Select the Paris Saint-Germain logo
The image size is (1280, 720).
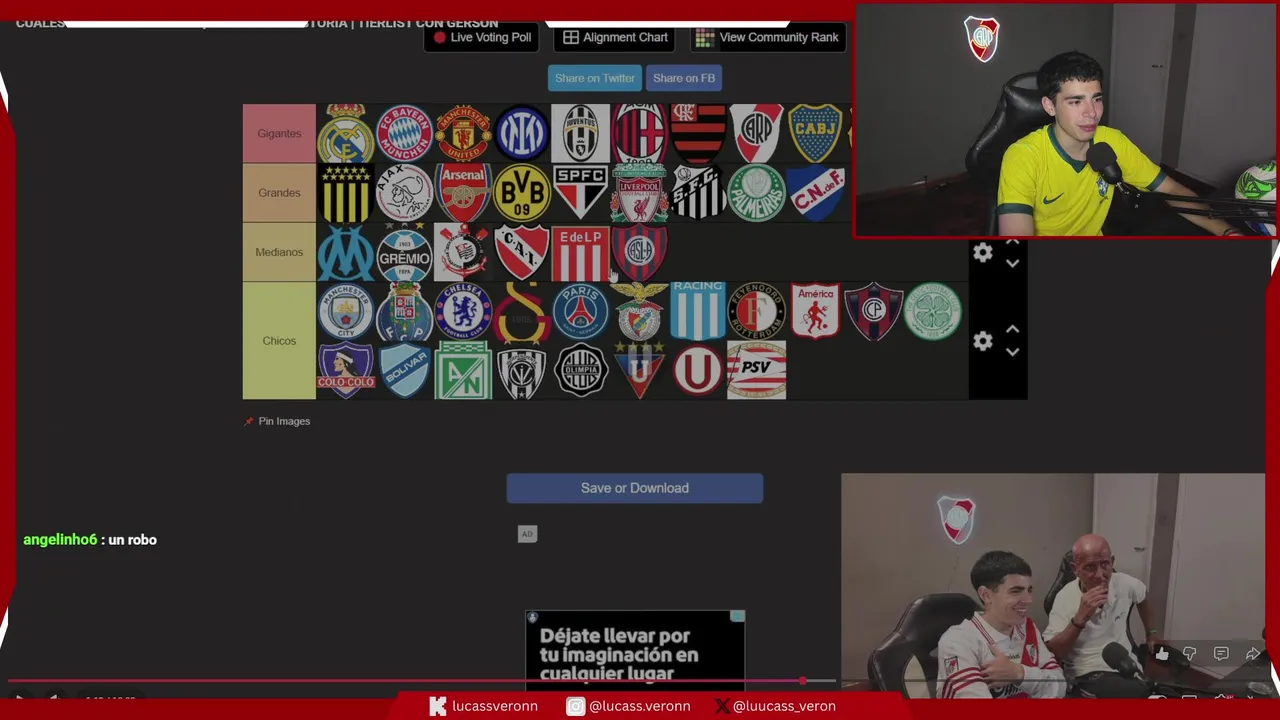(581, 312)
